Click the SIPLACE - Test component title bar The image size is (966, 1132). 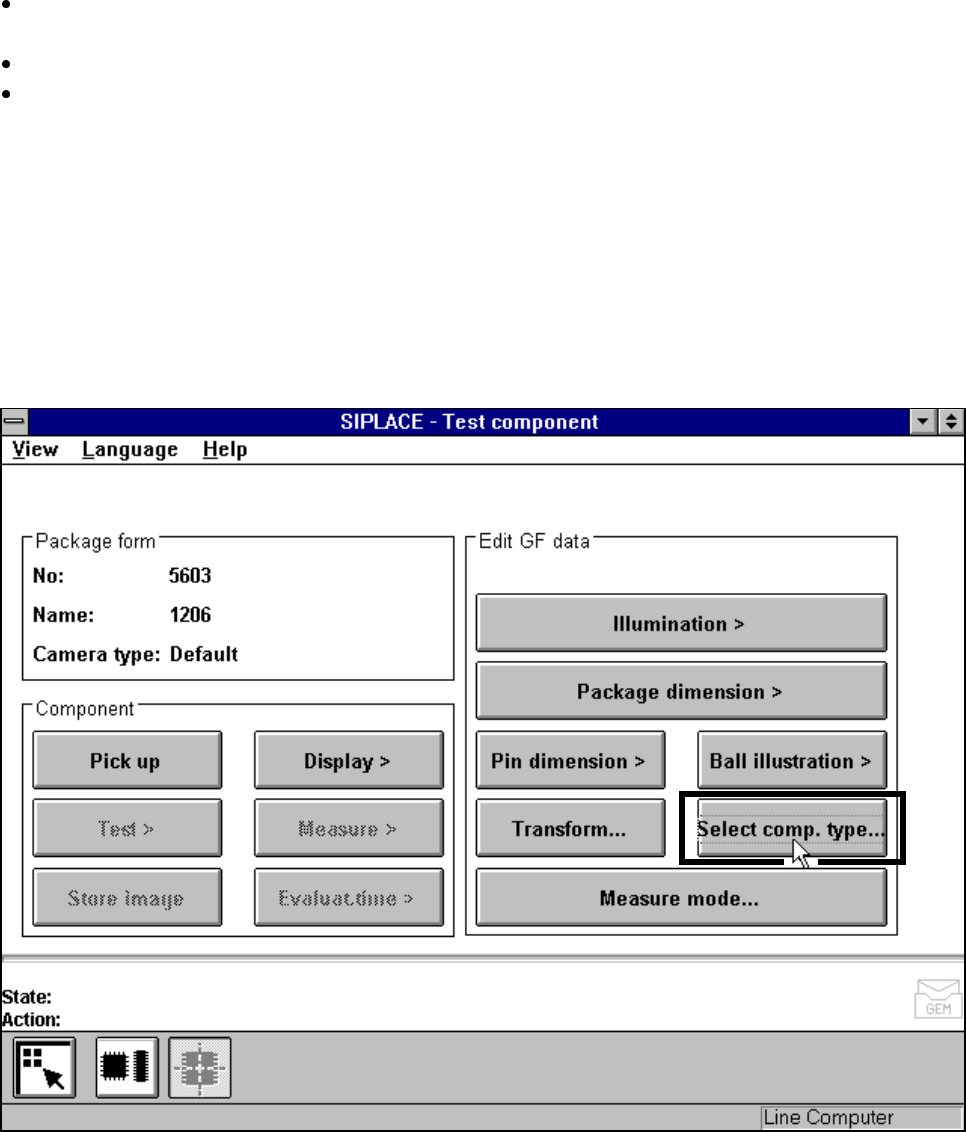click(x=469, y=422)
